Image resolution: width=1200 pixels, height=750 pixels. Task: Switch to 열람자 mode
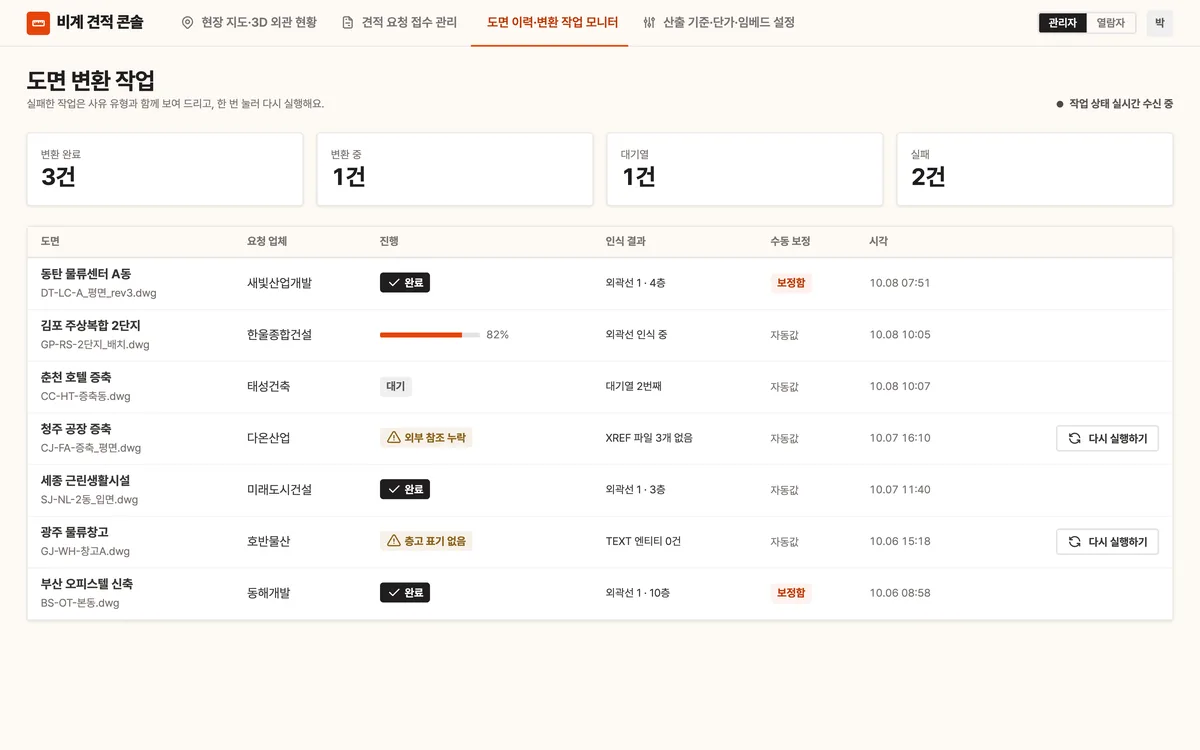(x=1110, y=22)
